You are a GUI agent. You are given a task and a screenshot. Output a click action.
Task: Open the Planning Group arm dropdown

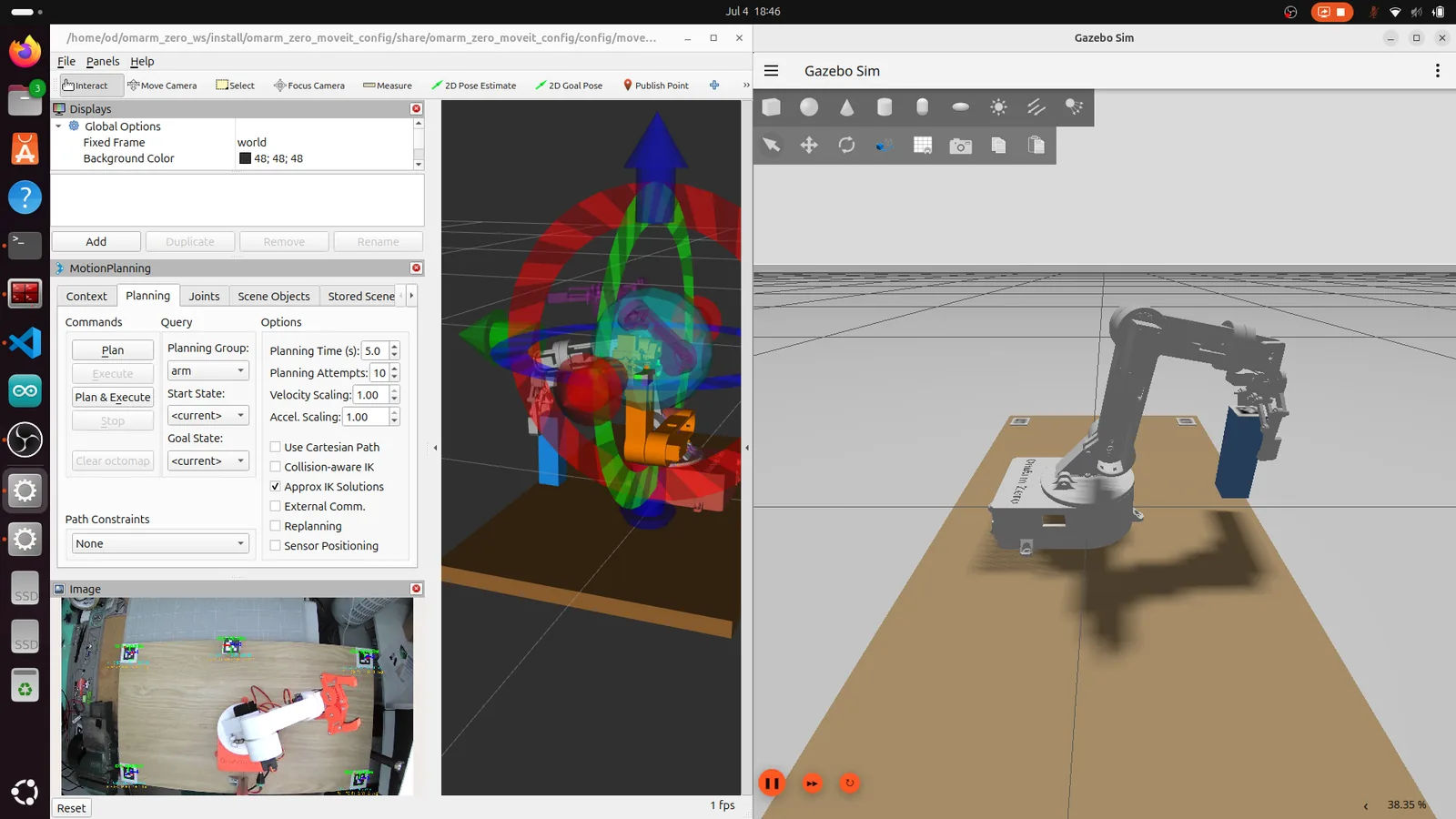pos(207,370)
